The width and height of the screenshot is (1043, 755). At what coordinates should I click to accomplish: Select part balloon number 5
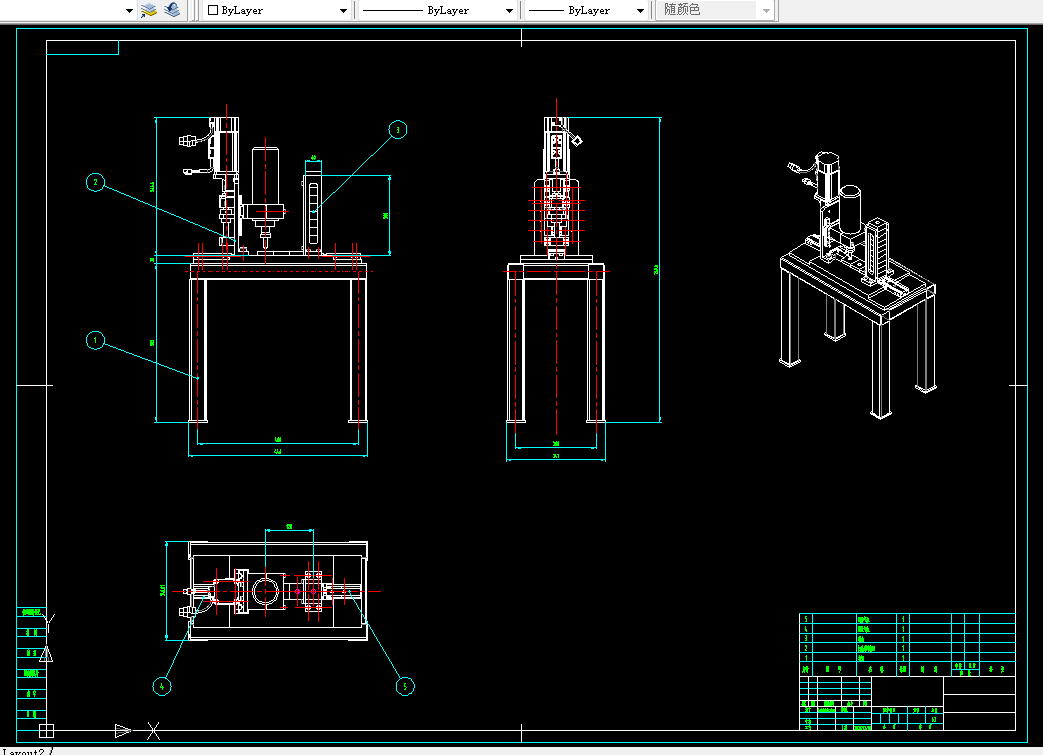[405, 686]
